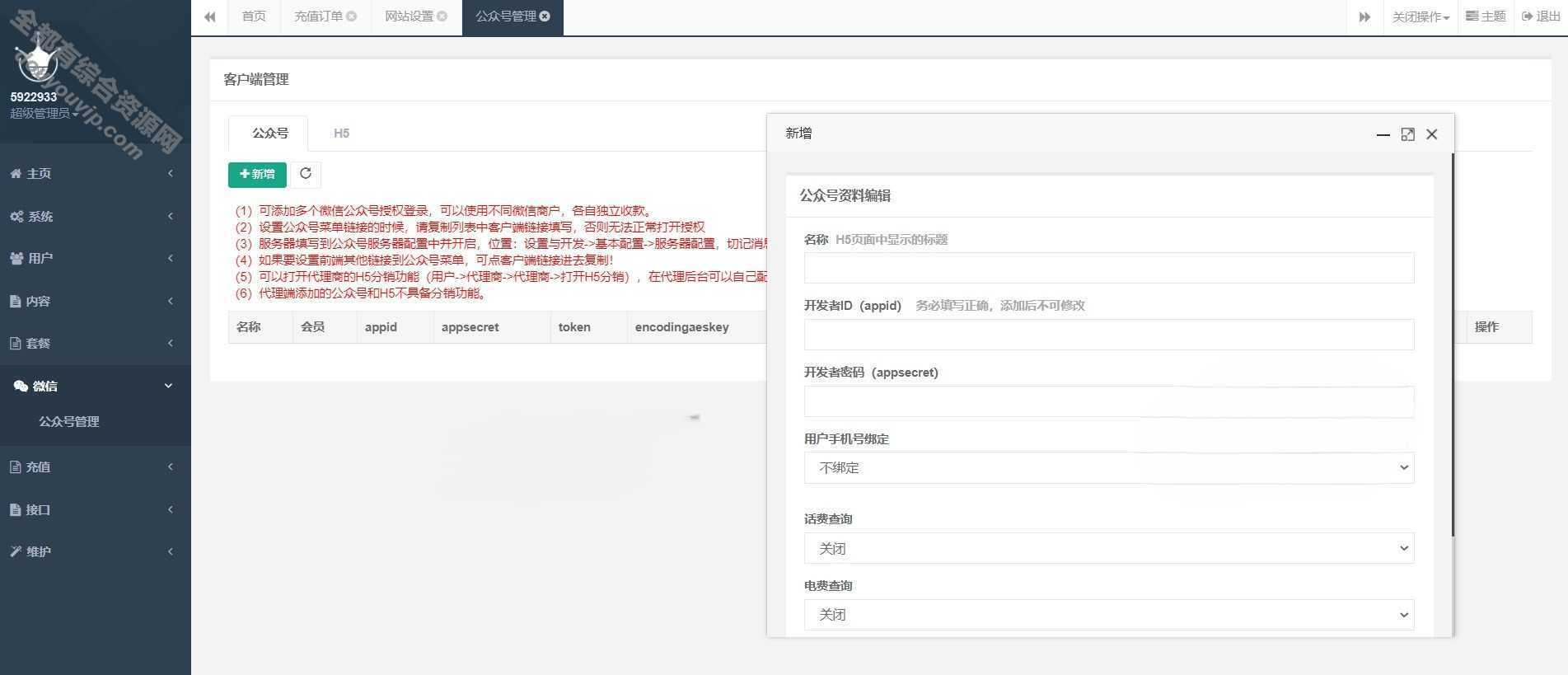The width and height of the screenshot is (1568, 675).
Task: Close the 新增 dialog
Action: coord(1432,134)
